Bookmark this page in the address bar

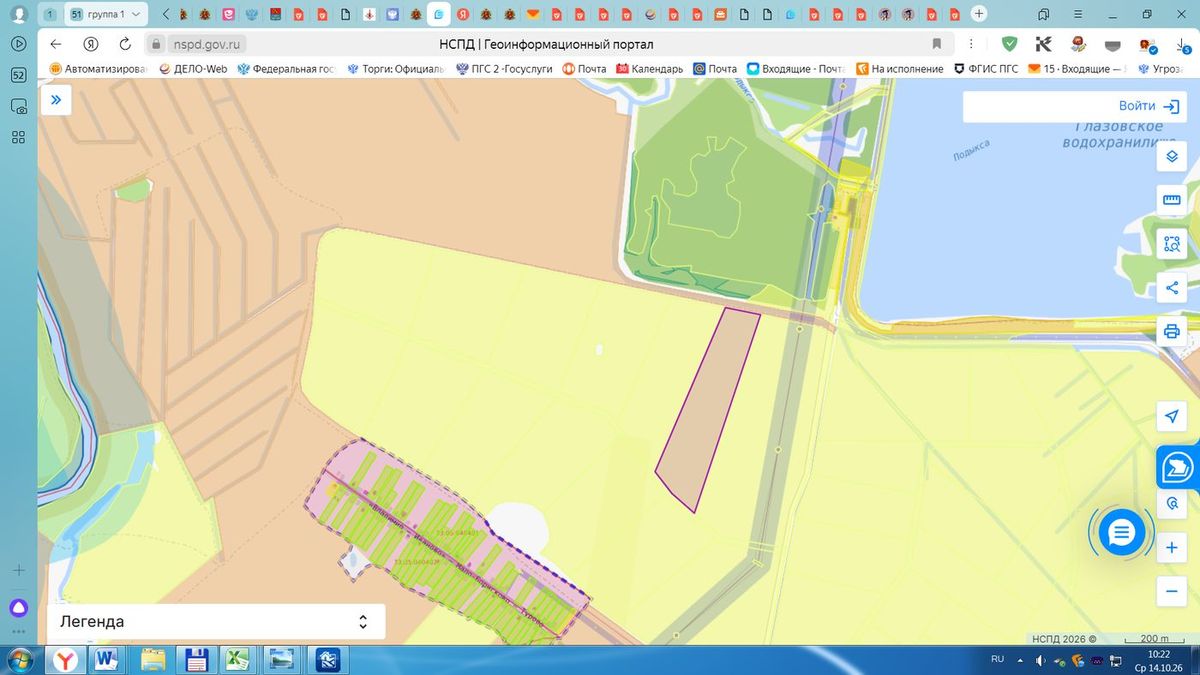coord(937,44)
